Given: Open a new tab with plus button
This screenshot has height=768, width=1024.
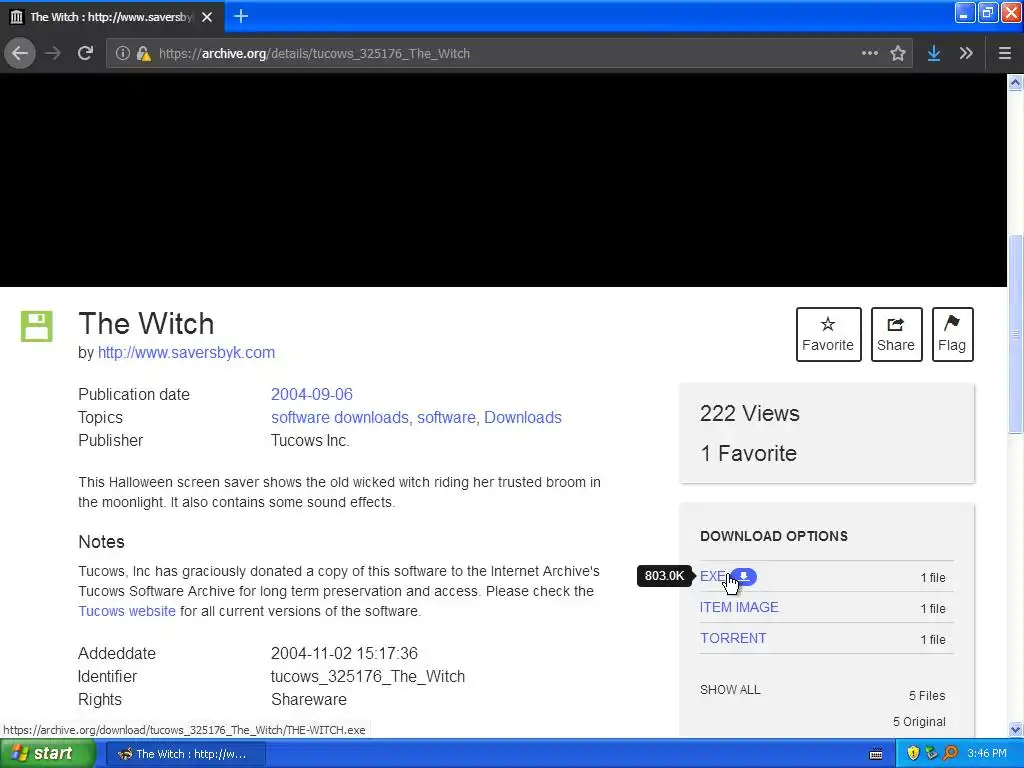Looking at the screenshot, I should (x=241, y=16).
